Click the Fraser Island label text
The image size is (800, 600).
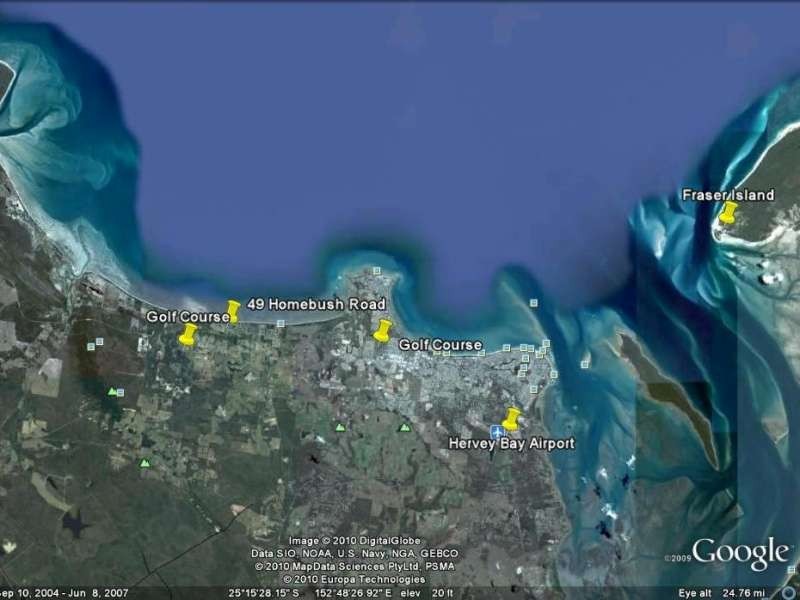coord(731,192)
